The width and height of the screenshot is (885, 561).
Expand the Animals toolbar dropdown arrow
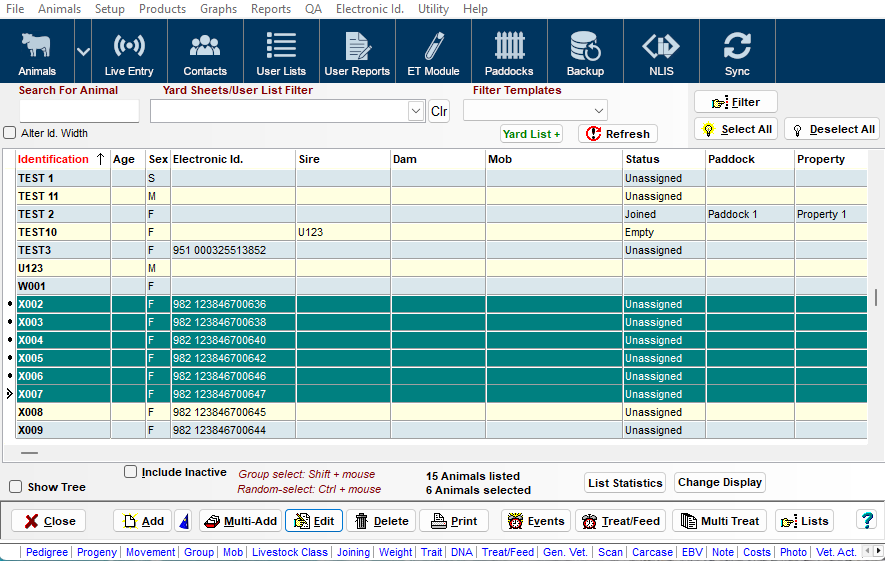tap(83, 52)
